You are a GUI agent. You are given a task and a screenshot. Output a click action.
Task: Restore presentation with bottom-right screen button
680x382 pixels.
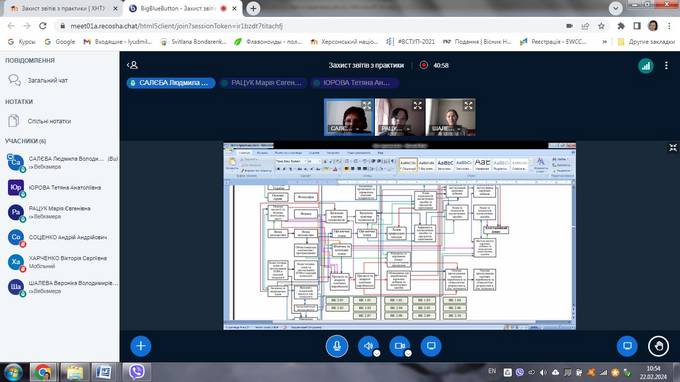click(627, 346)
